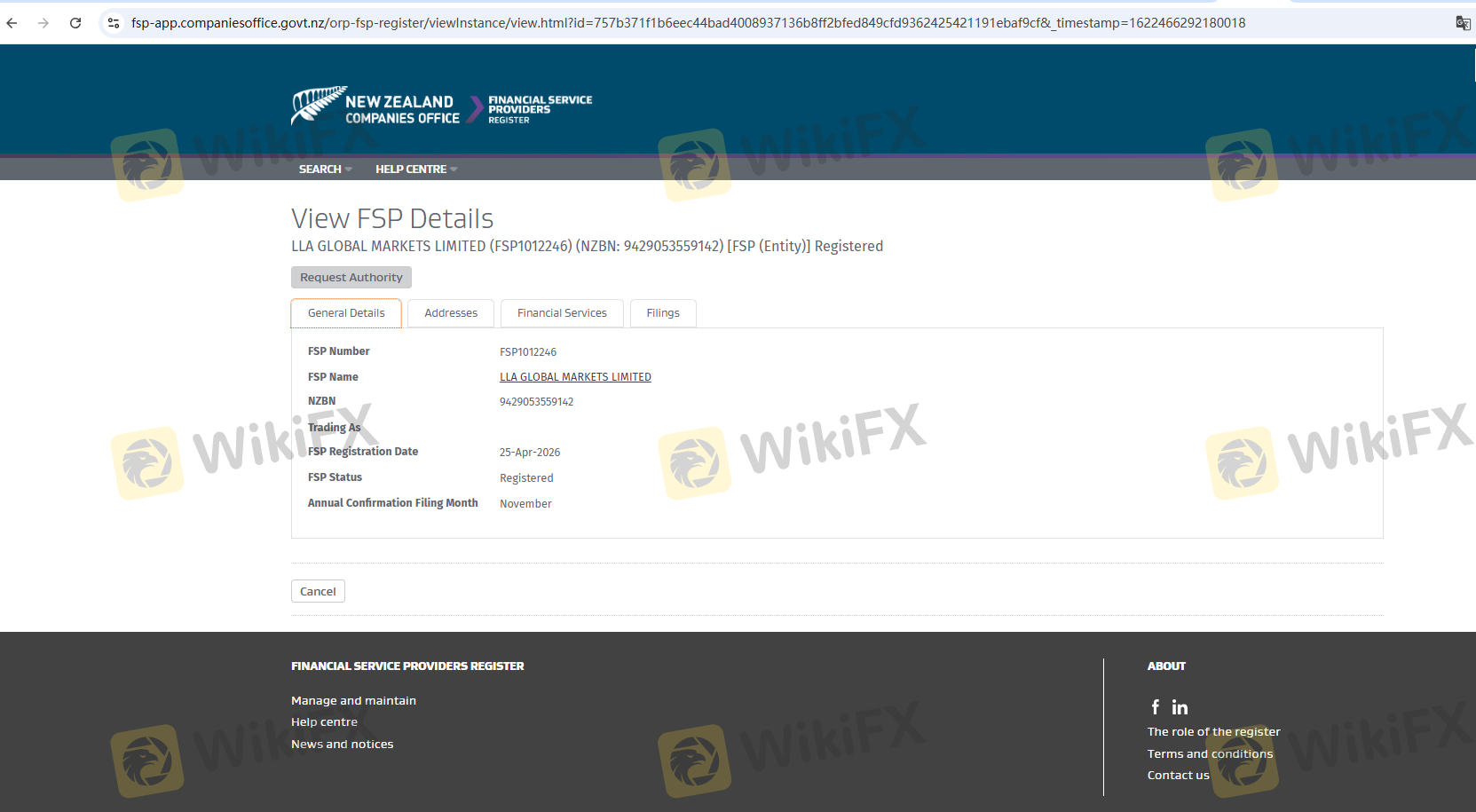Click the entity summary line under heading
The image size is (1476, 812).
pos(587,247)
